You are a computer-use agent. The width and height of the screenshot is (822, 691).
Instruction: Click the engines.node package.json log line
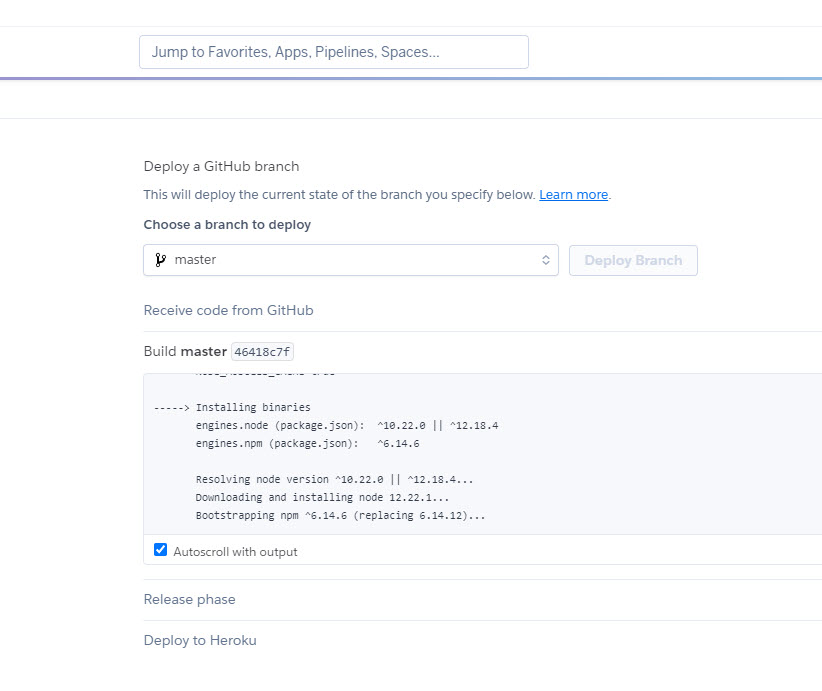point(346,425)
